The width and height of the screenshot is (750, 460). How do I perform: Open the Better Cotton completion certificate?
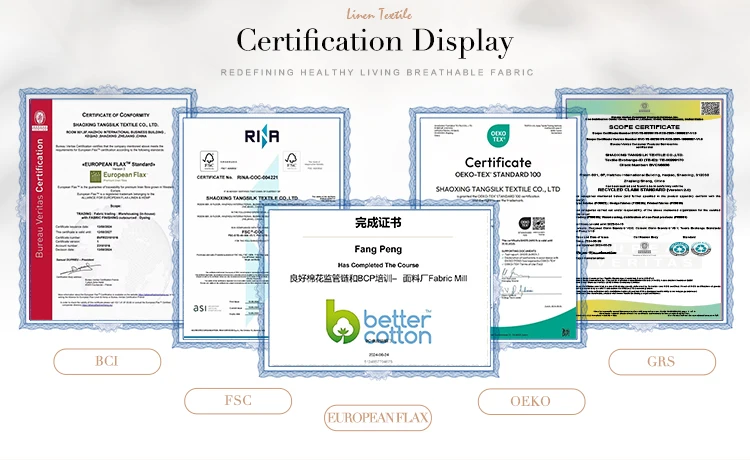pyautogui.click(x=378, y=288)
